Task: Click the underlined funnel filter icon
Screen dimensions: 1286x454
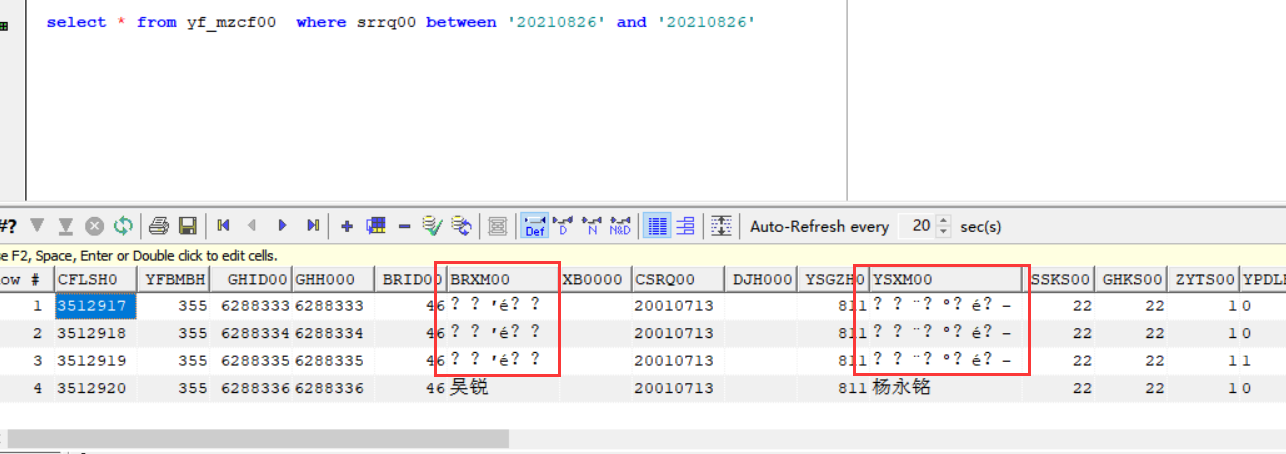Action: tap(65, 225)
